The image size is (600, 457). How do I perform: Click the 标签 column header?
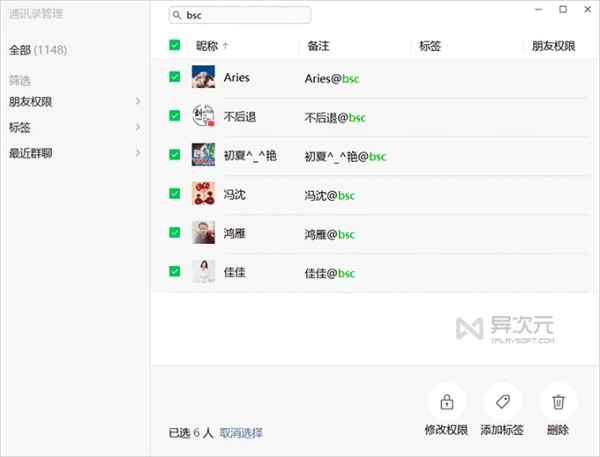pos(430,46)
